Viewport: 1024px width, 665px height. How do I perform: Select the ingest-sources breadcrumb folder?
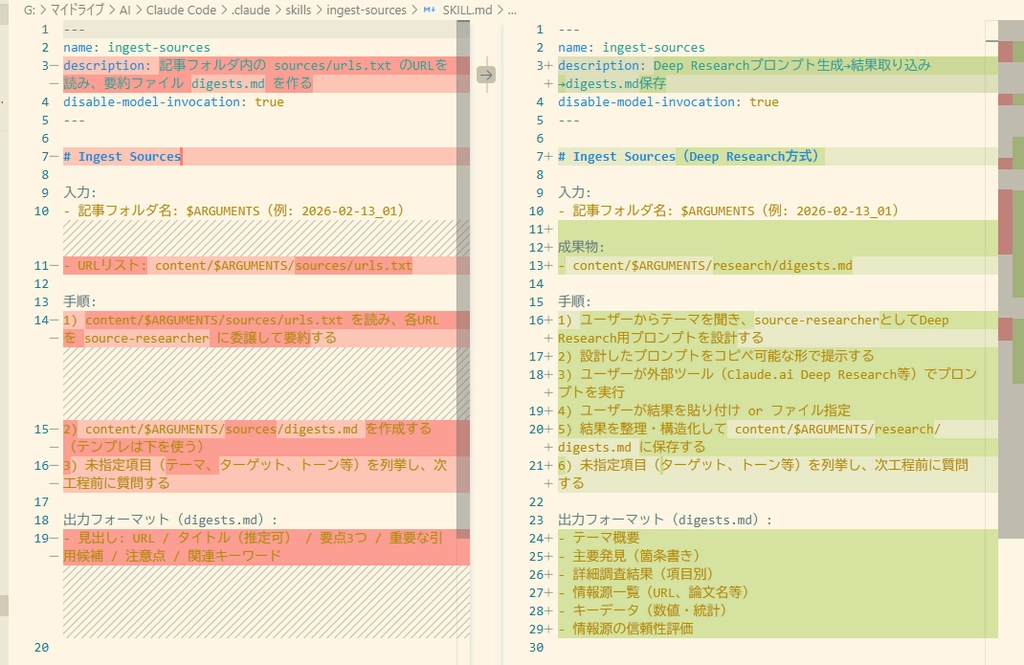[x=366, y=10]
